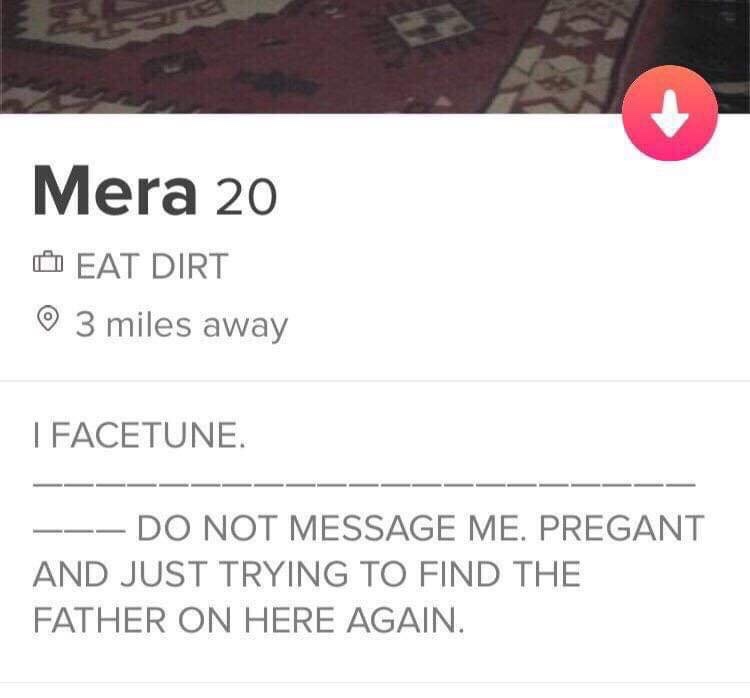Click the white arrow inside pink circle
This screenshot has height=698, width=750.
pos(670,113)
